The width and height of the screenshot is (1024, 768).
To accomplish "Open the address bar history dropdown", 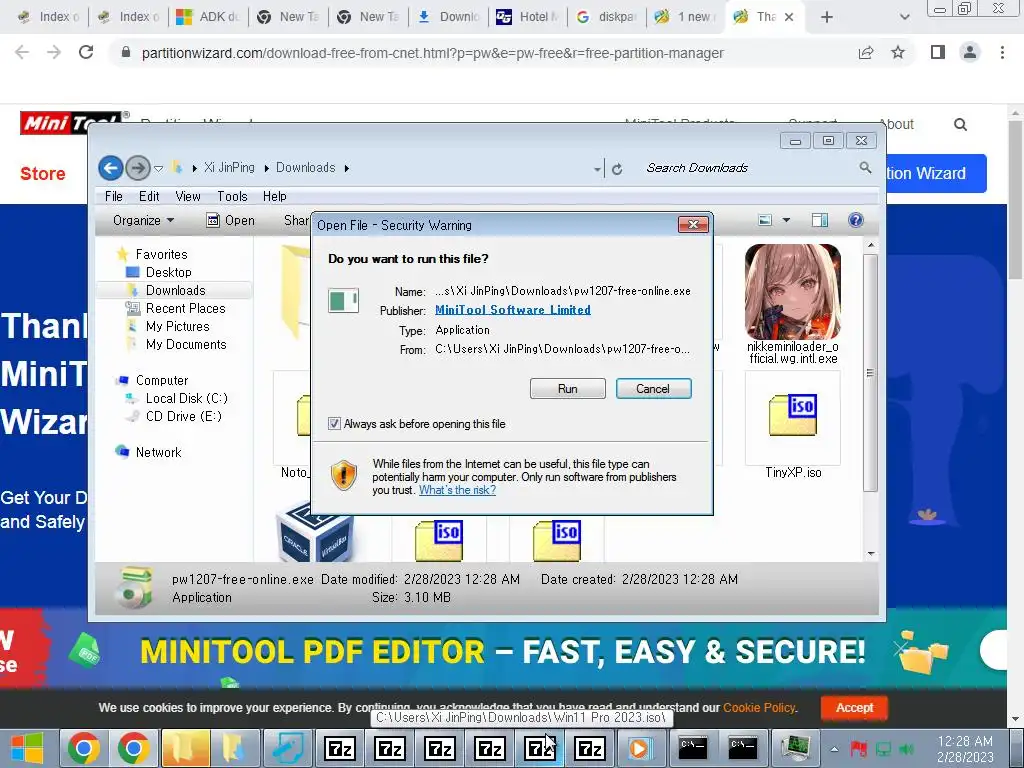I will pos(597,168).
